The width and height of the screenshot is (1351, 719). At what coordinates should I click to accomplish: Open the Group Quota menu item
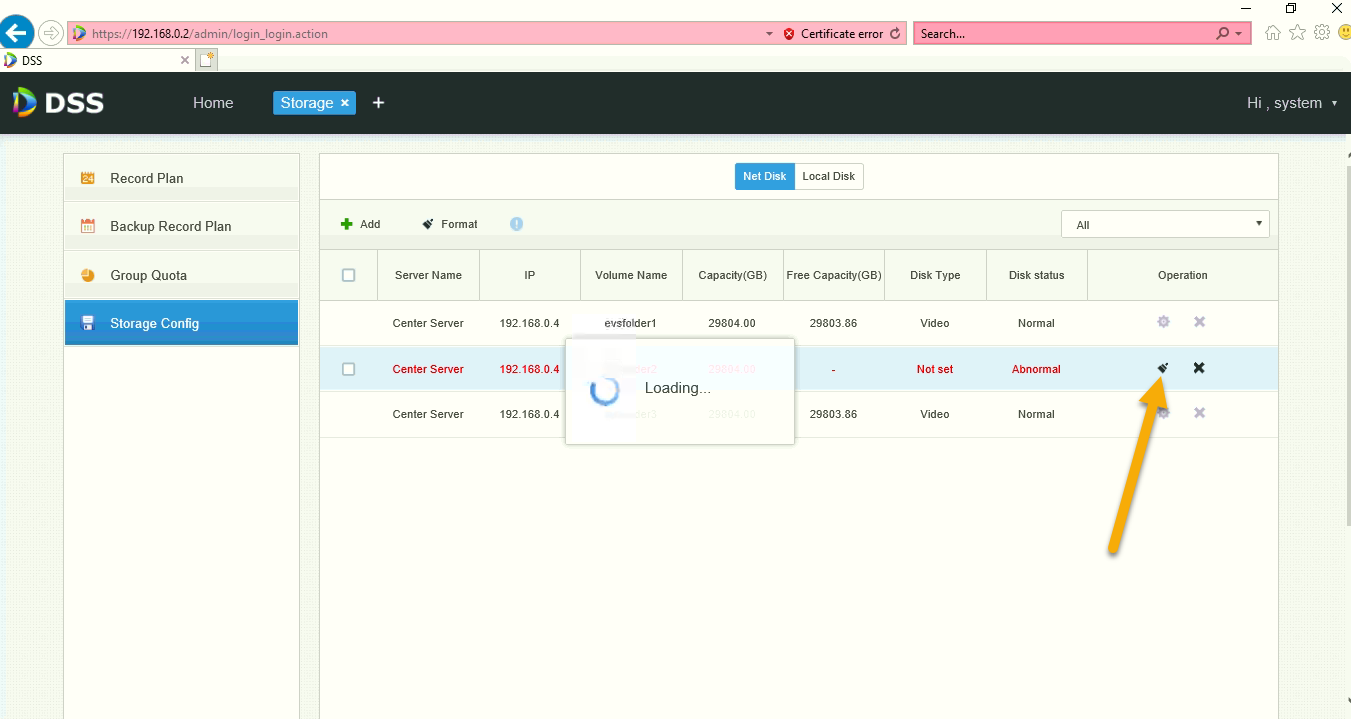[182, 275]
